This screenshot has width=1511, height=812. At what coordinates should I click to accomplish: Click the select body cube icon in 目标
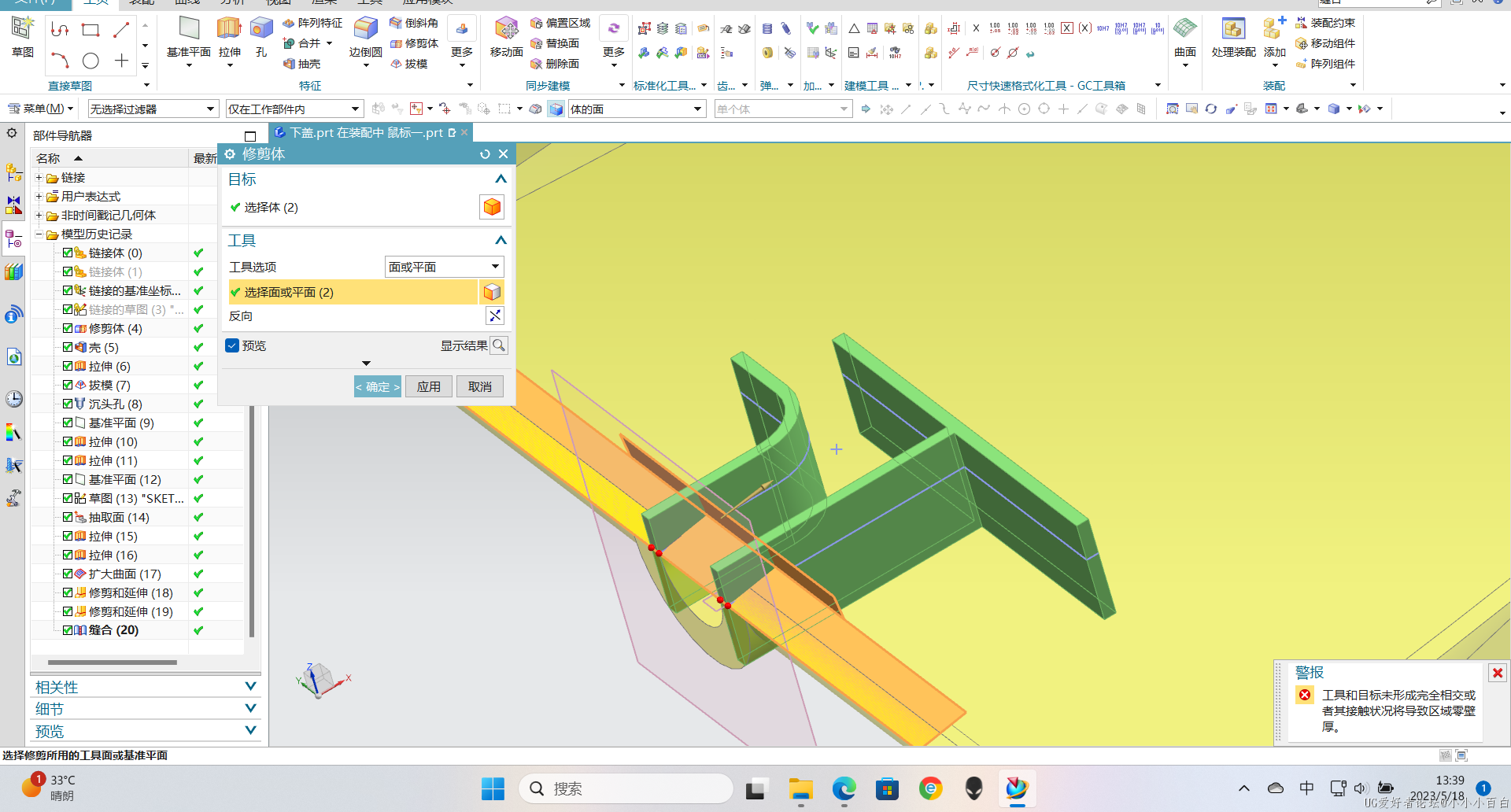point(492,207)
